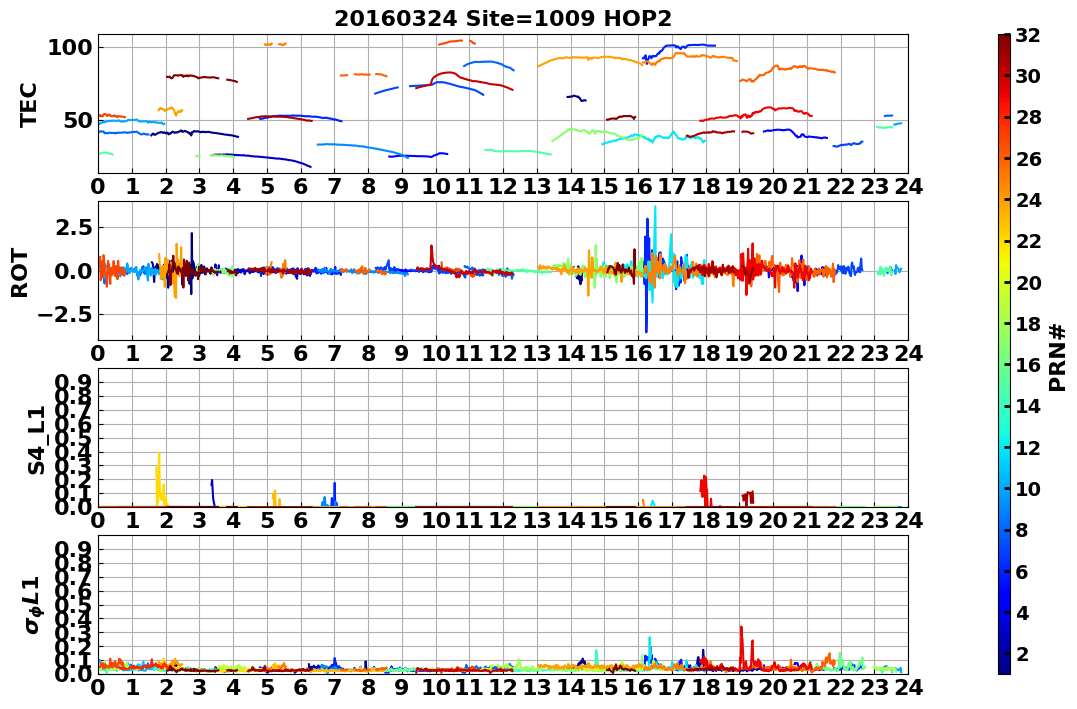This screenshot has height=709, width=1077.
Task: Click colorbar tick label 8
Action: tap(1022, 530)
